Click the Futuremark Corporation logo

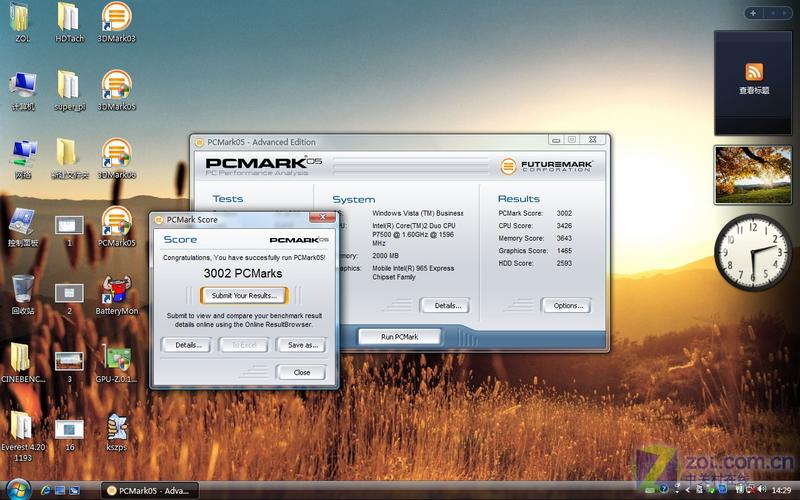[546, 166]
